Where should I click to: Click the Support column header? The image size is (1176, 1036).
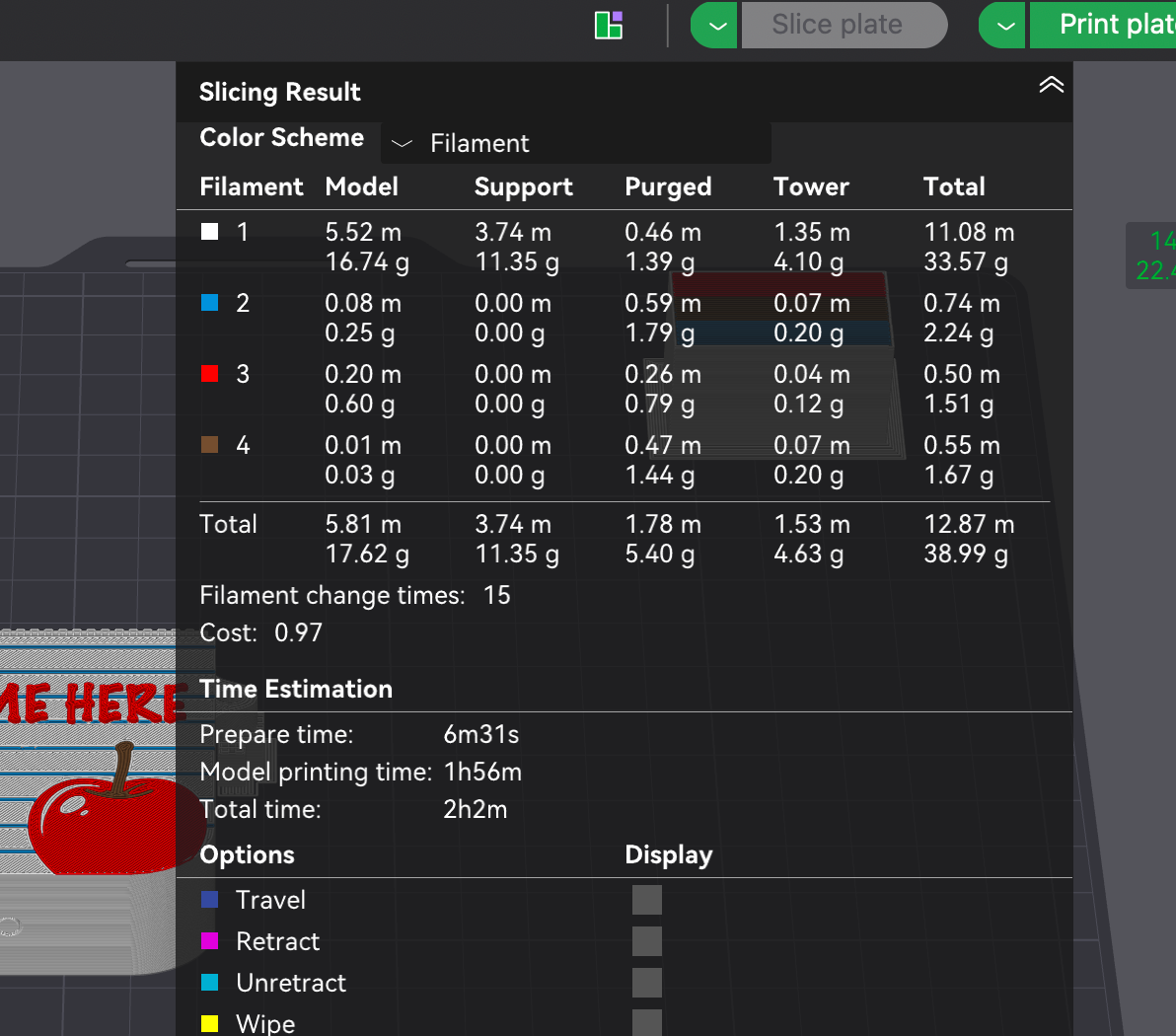click(524, 186)
